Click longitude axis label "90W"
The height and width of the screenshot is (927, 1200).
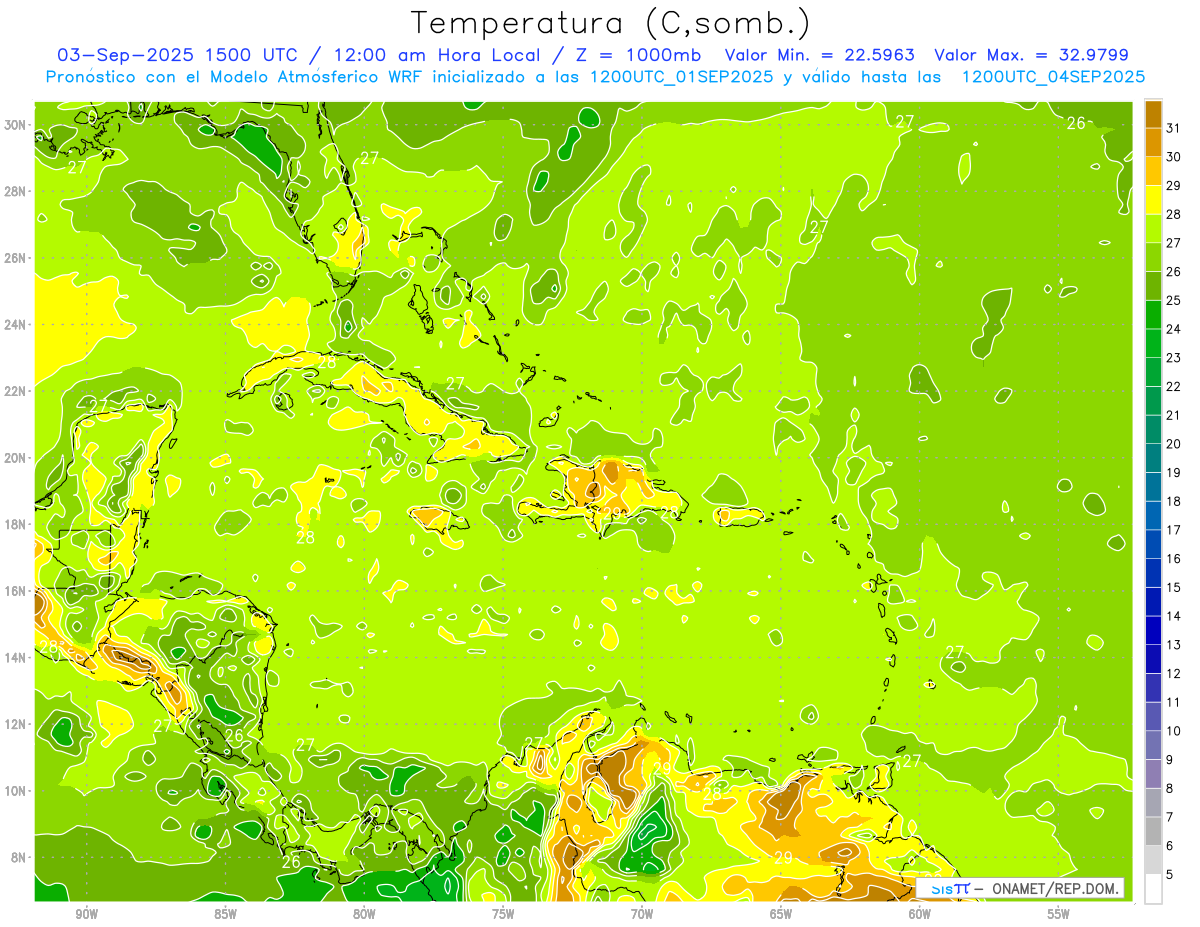(x=86, y=914)
